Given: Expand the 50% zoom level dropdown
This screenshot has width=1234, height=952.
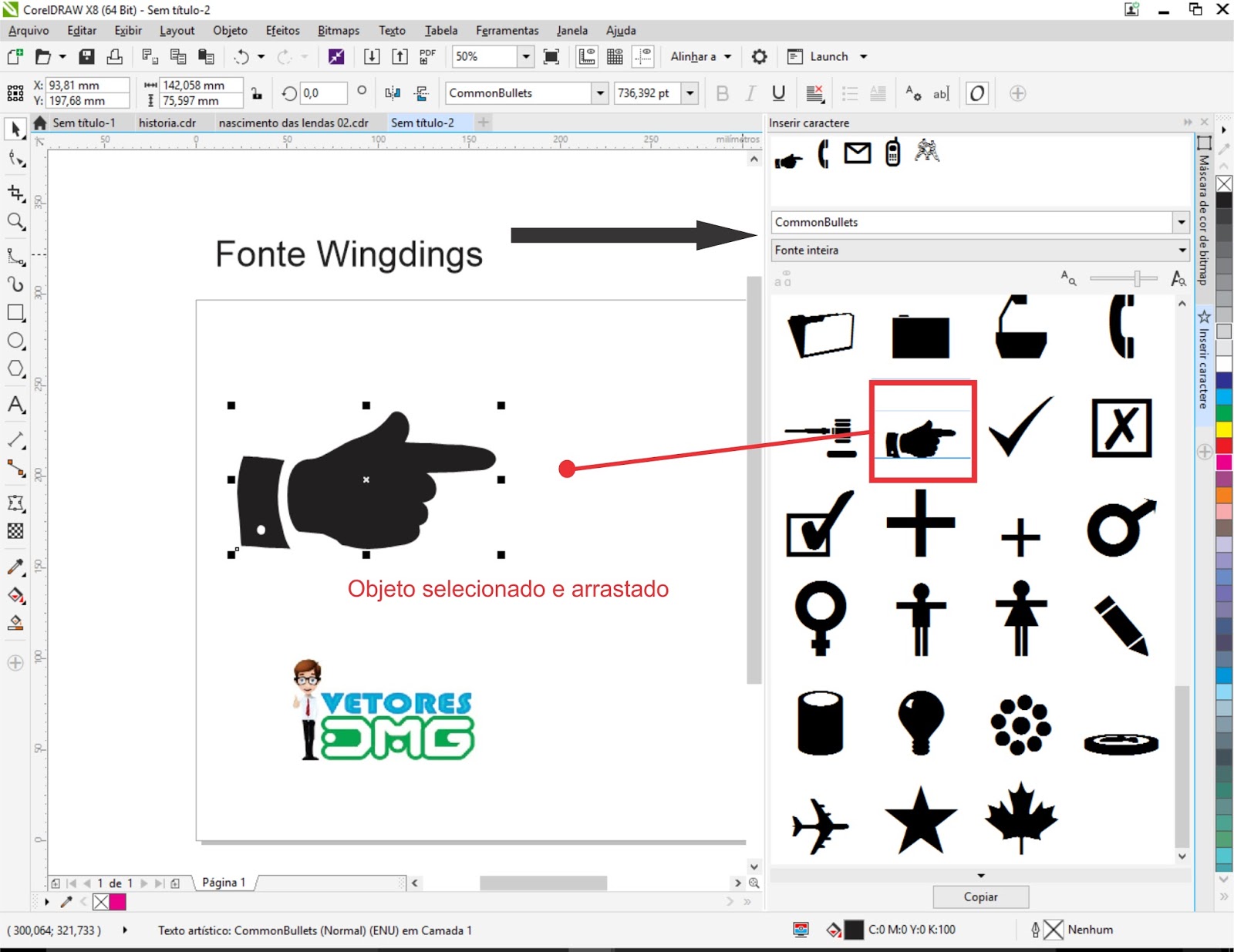Looking at the screenshot, I should coord(525,56).
